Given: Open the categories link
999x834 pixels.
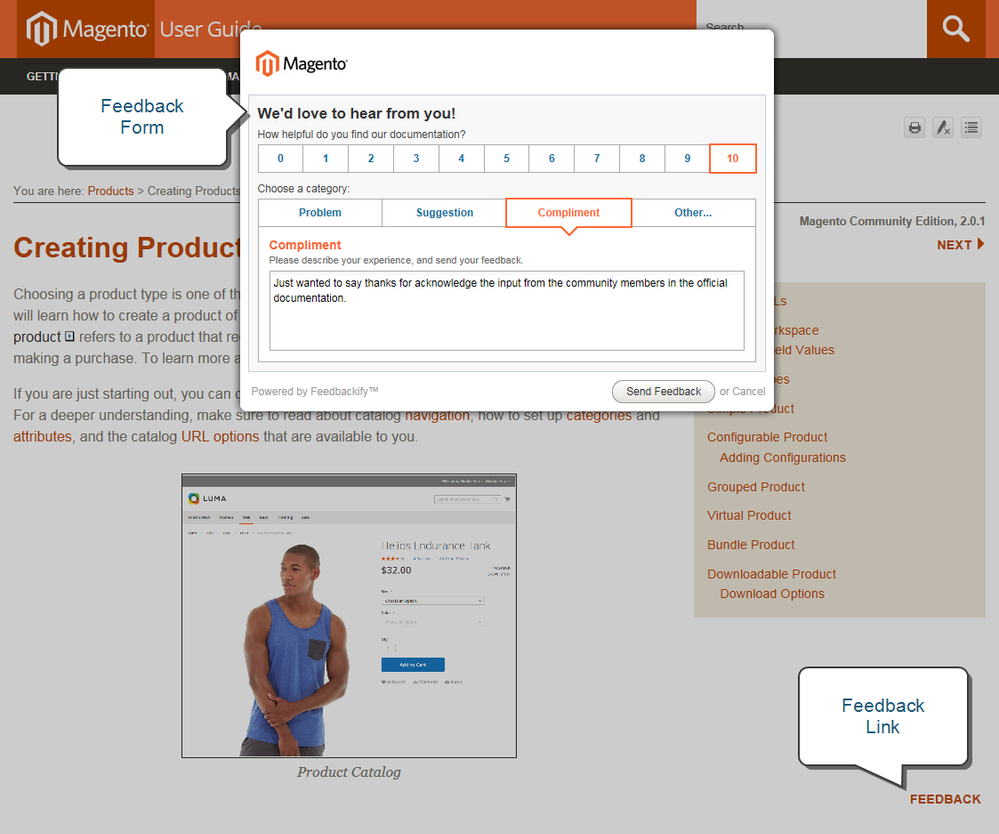Looking at the screenshot, I should pos(599,415).
